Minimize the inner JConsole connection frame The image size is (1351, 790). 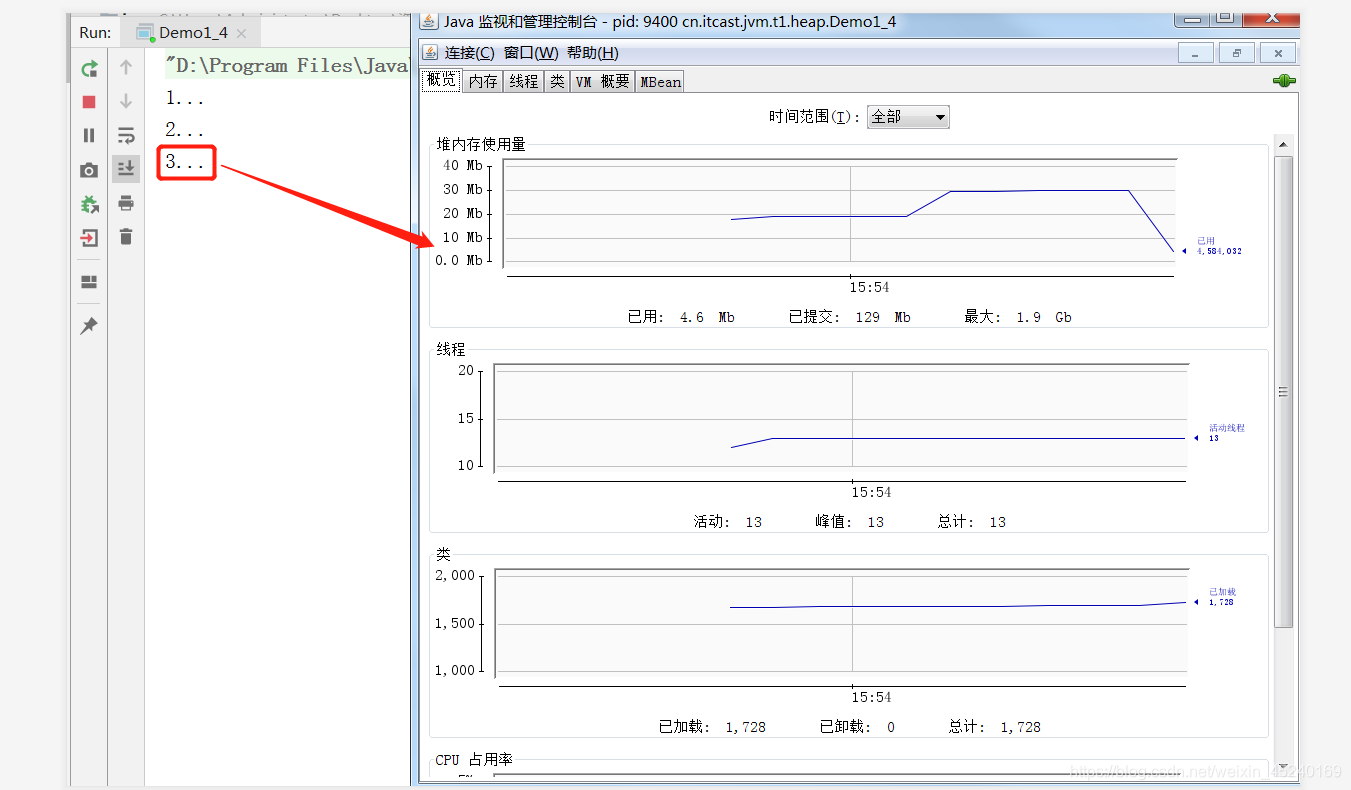[x=1197, y=53]
